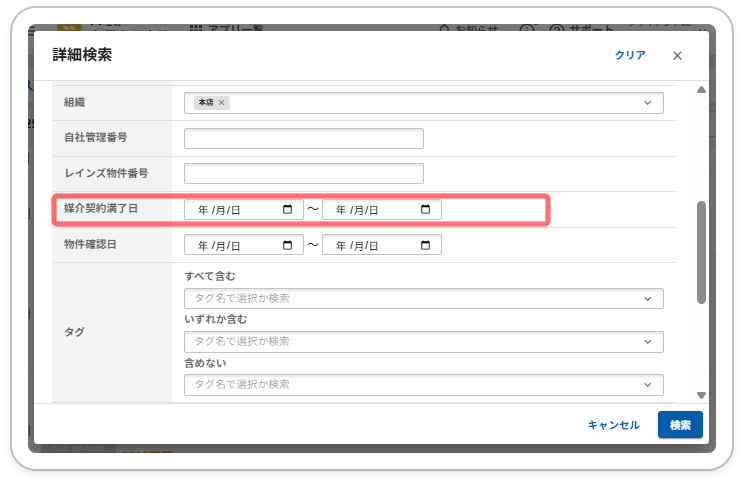Open calendar for 媒介契約満了日 end date
The width and height of the screenshot is (744, 485).
[426, 209]
